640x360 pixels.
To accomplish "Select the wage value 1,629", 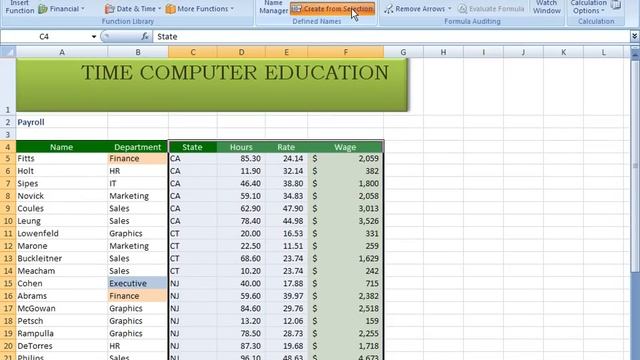I will pyautogui.click(x=345, y=258).
